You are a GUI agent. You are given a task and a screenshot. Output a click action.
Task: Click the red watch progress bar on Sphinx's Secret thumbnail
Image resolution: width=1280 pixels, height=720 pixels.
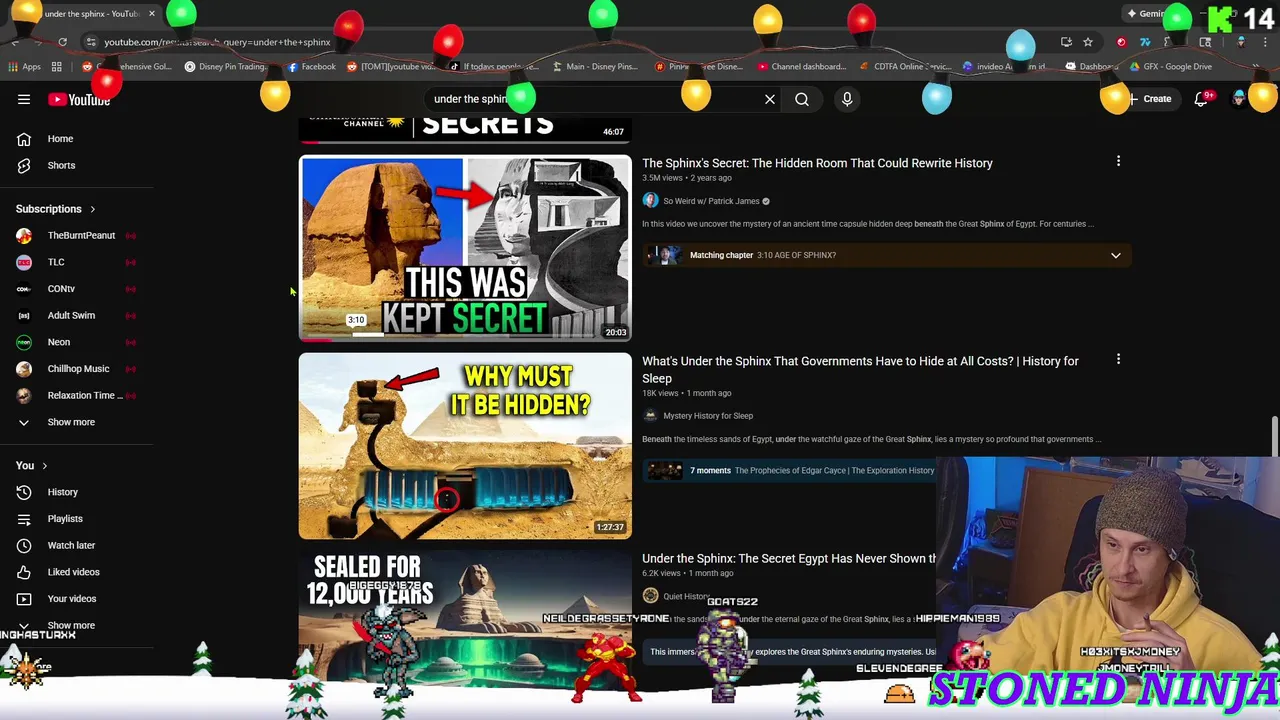point(317,340)
